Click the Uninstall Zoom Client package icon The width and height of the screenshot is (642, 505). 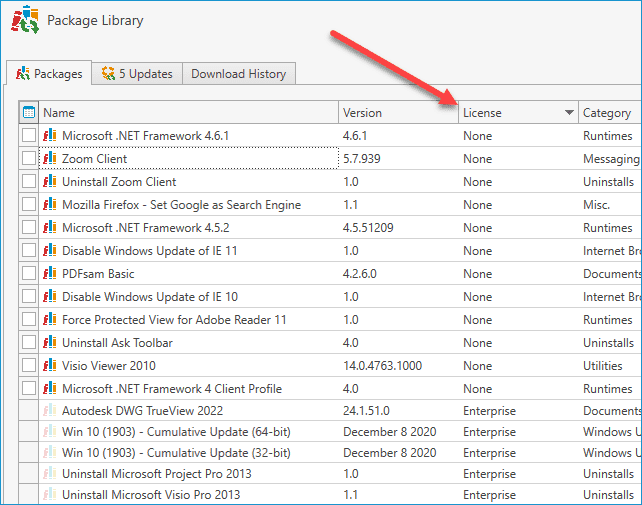50,181
